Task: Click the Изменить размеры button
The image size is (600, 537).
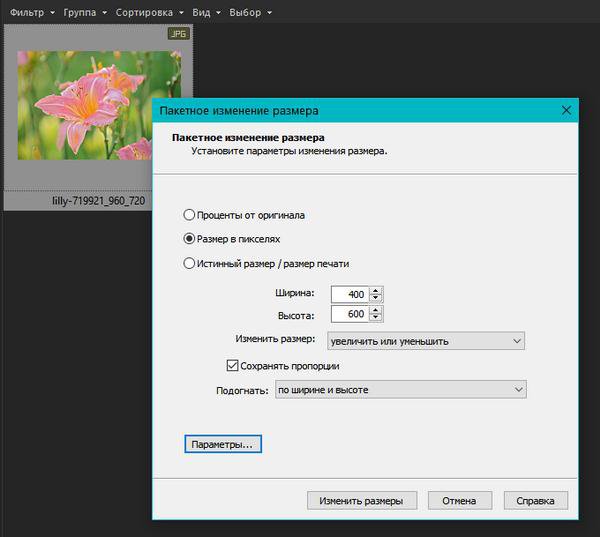Action: coord(362,501)
